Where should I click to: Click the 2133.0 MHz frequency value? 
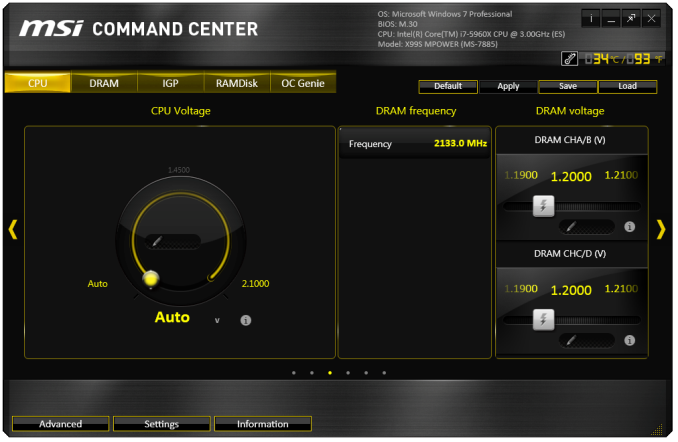[x=461, y=143]
